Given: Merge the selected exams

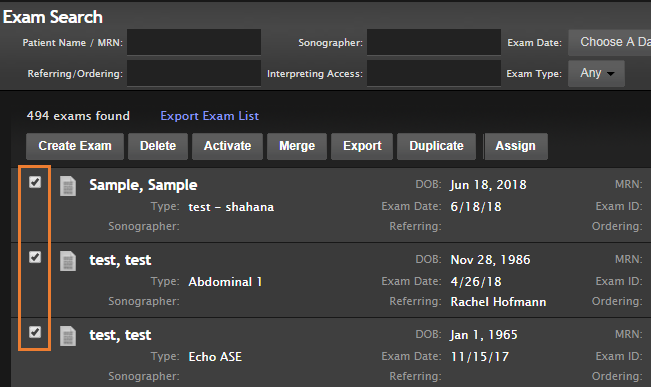Looking at the screenshot, I should coord(297,146).
